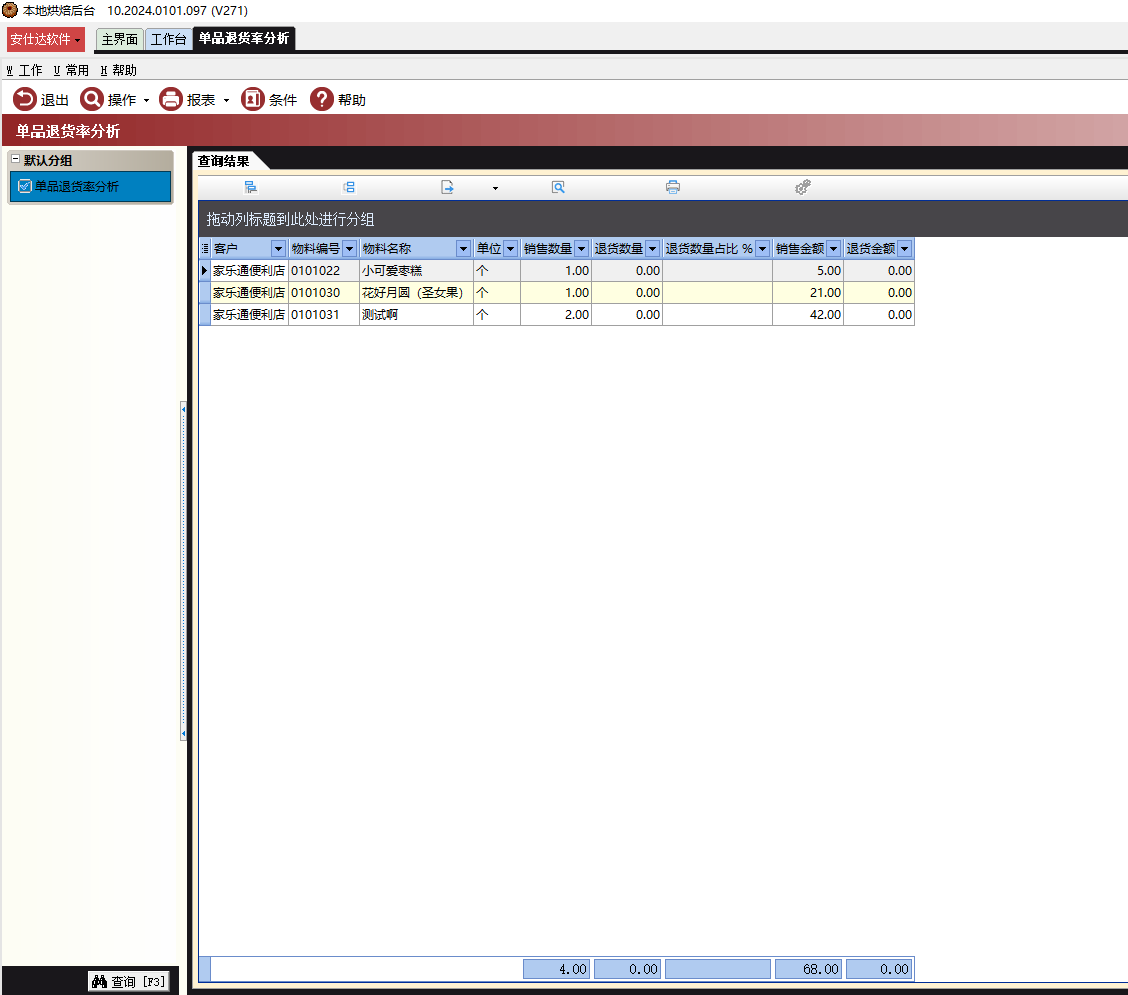This screenshot has height=995, width=1128.
Task: Click the sales amount 5.00 cell
Action: click(808, 271)
